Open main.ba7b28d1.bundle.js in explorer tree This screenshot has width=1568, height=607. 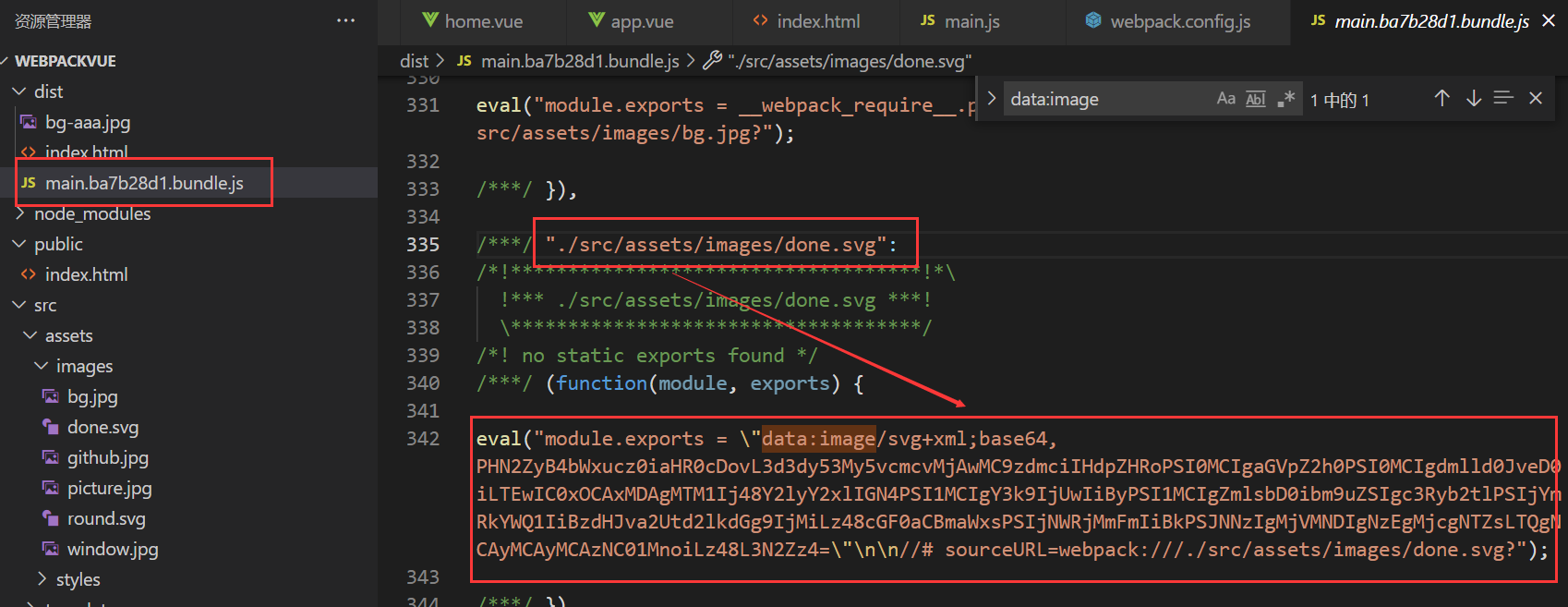[144, 183]
